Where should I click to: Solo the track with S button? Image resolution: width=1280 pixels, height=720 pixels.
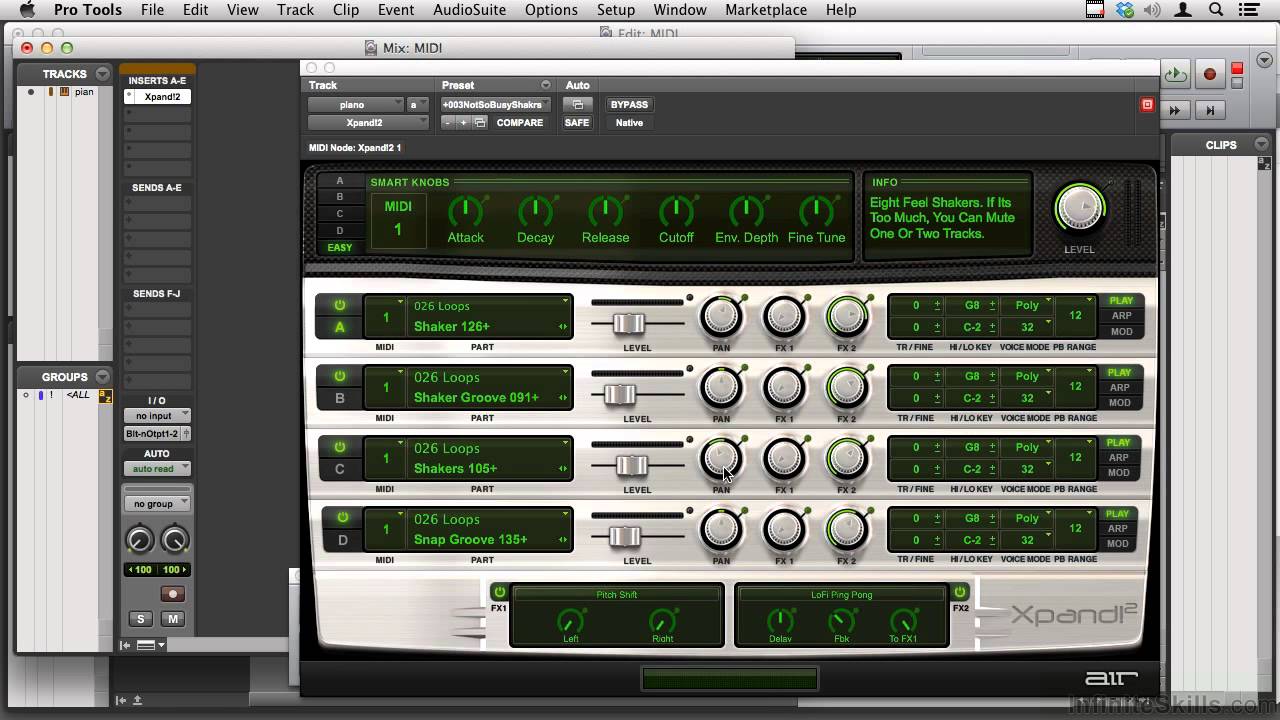pyautogui.click(x=141, y=619)
